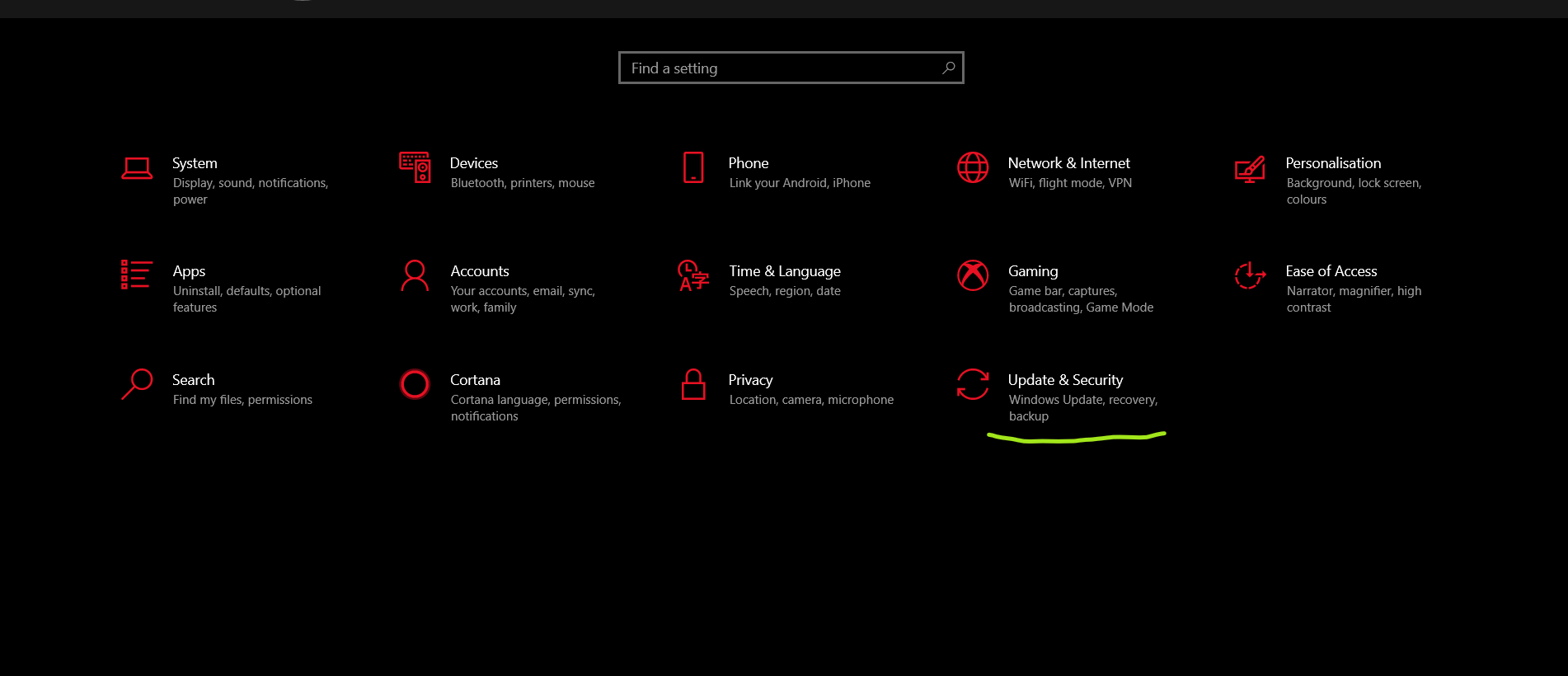Open the Cortana circle icon

pyautogui.click(x=415, y=384)
